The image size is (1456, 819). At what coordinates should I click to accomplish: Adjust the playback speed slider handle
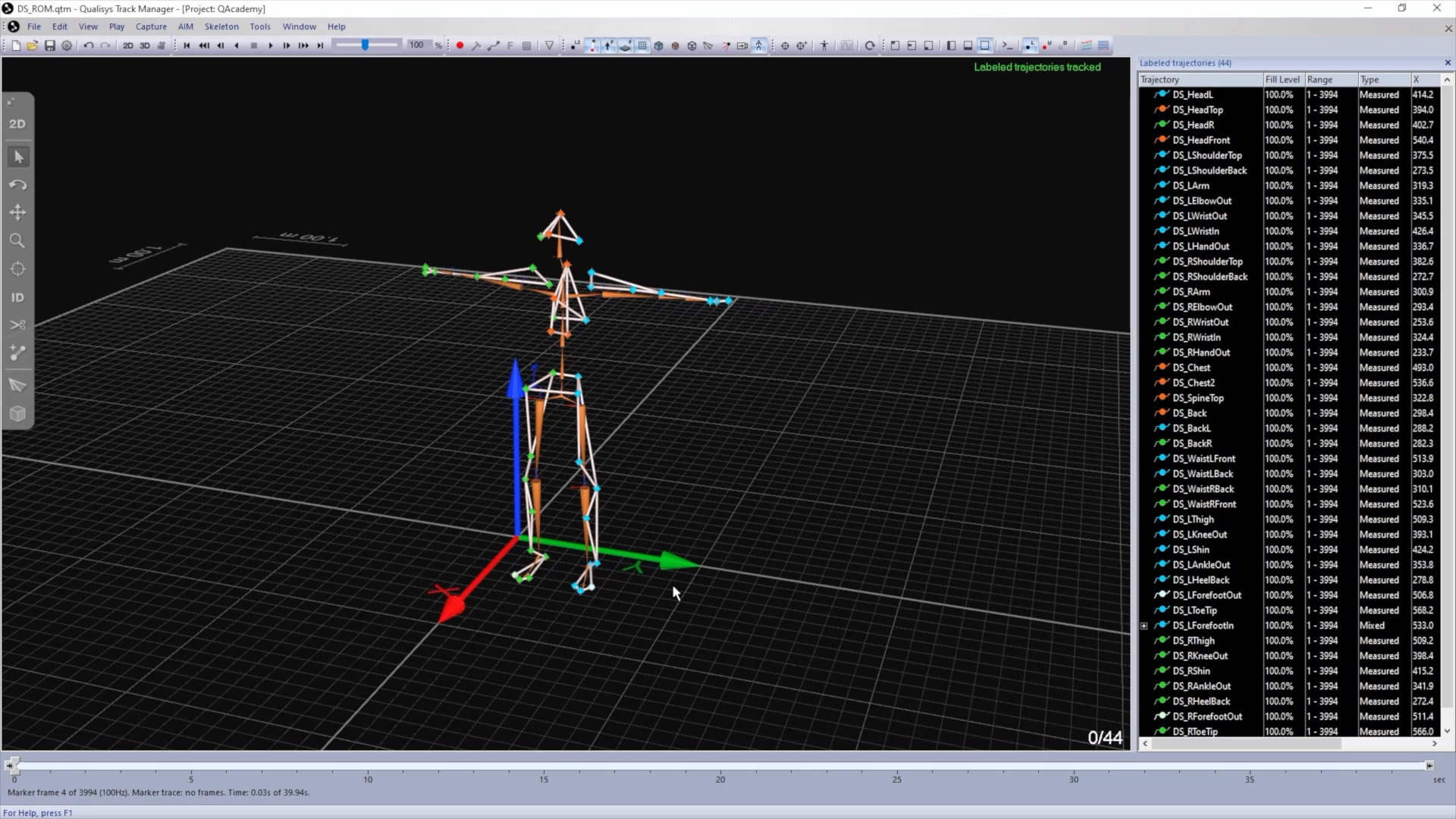pos(365,45)
